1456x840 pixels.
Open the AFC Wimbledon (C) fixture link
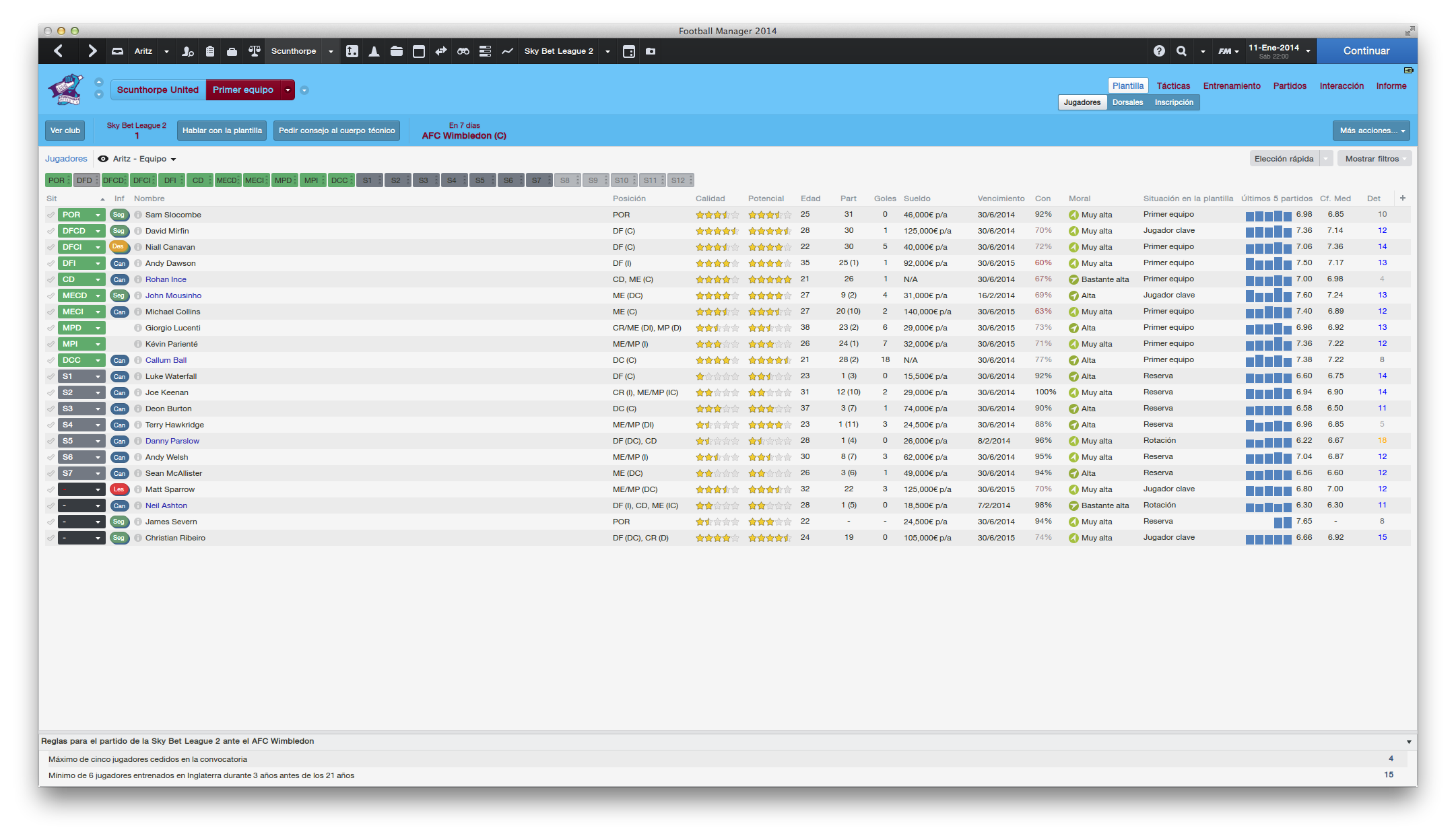coord(464,136)
